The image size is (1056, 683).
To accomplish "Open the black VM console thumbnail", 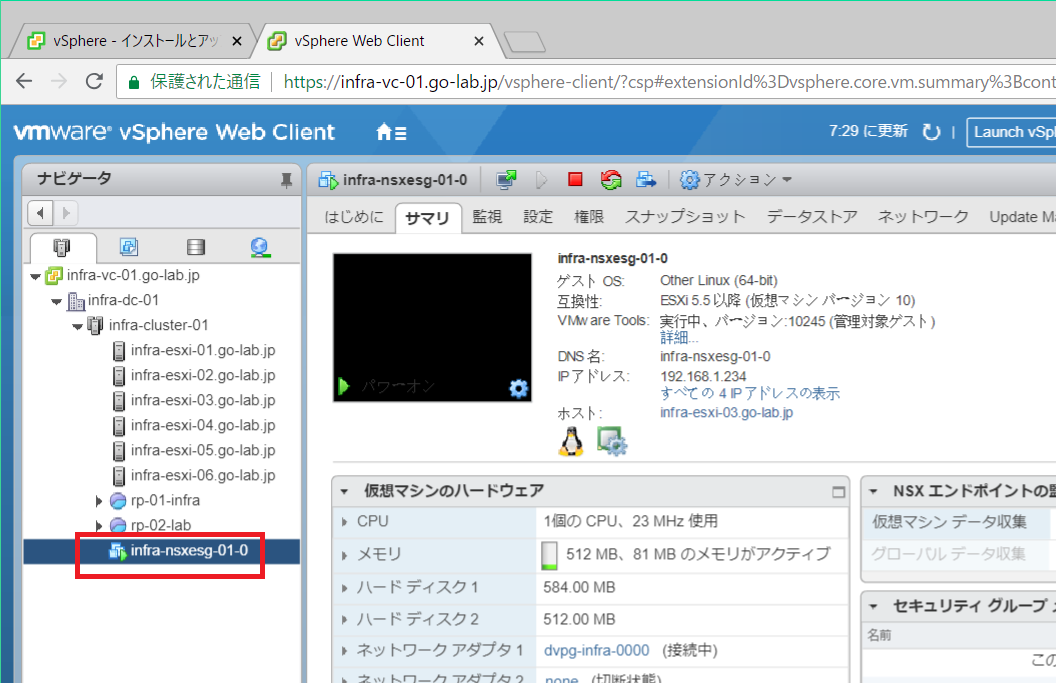I will pyautogui.click(x=432, y=327).
